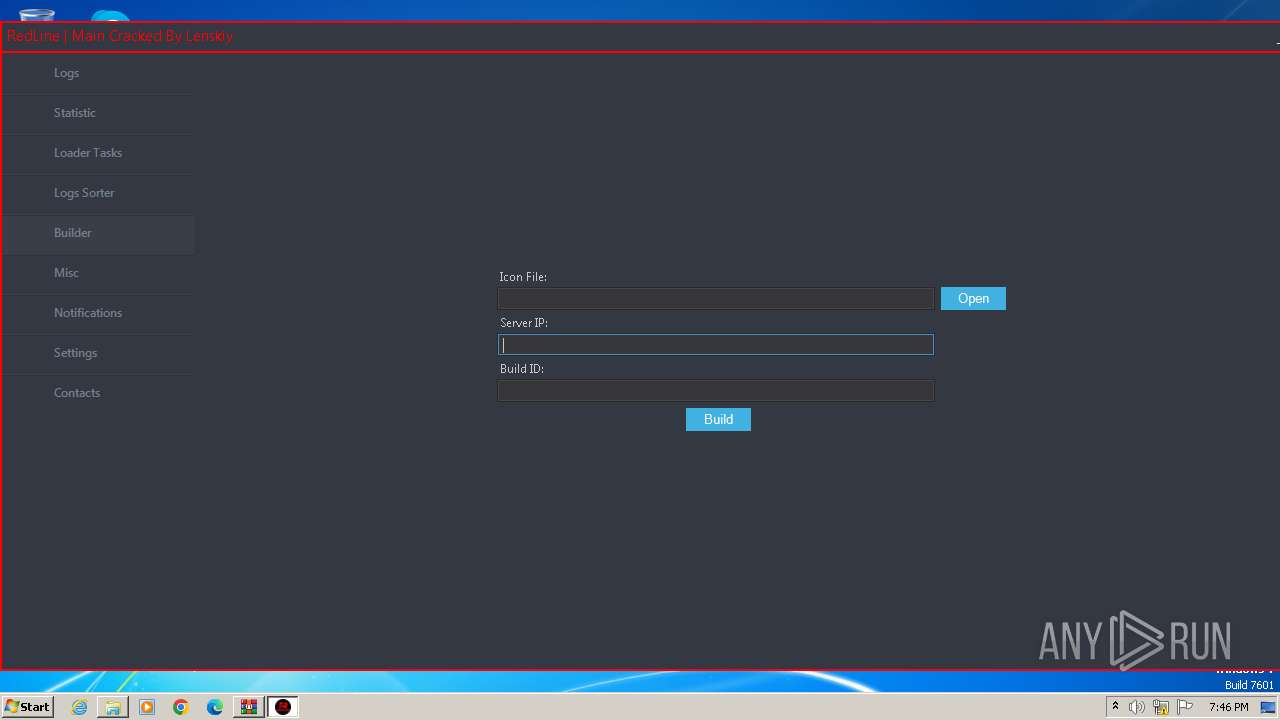Launch Google Chrome from the taskbar

coord(181,707)
